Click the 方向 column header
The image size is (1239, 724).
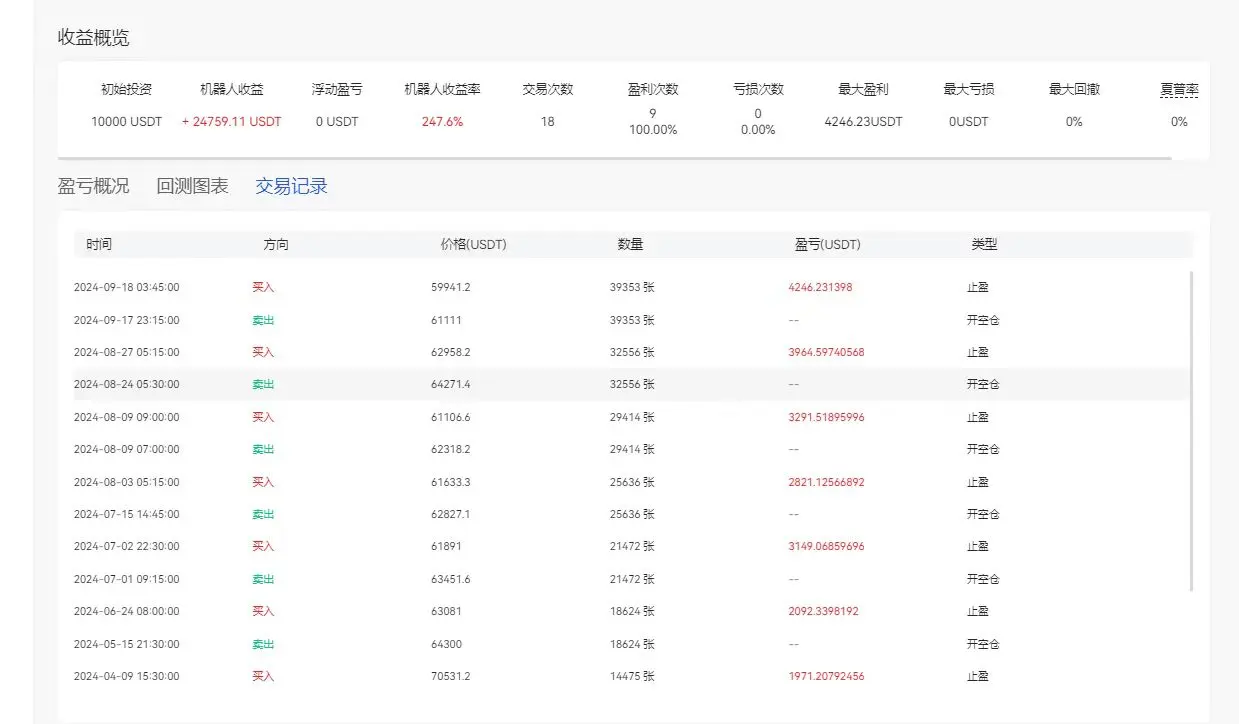[x=276, y=244]
